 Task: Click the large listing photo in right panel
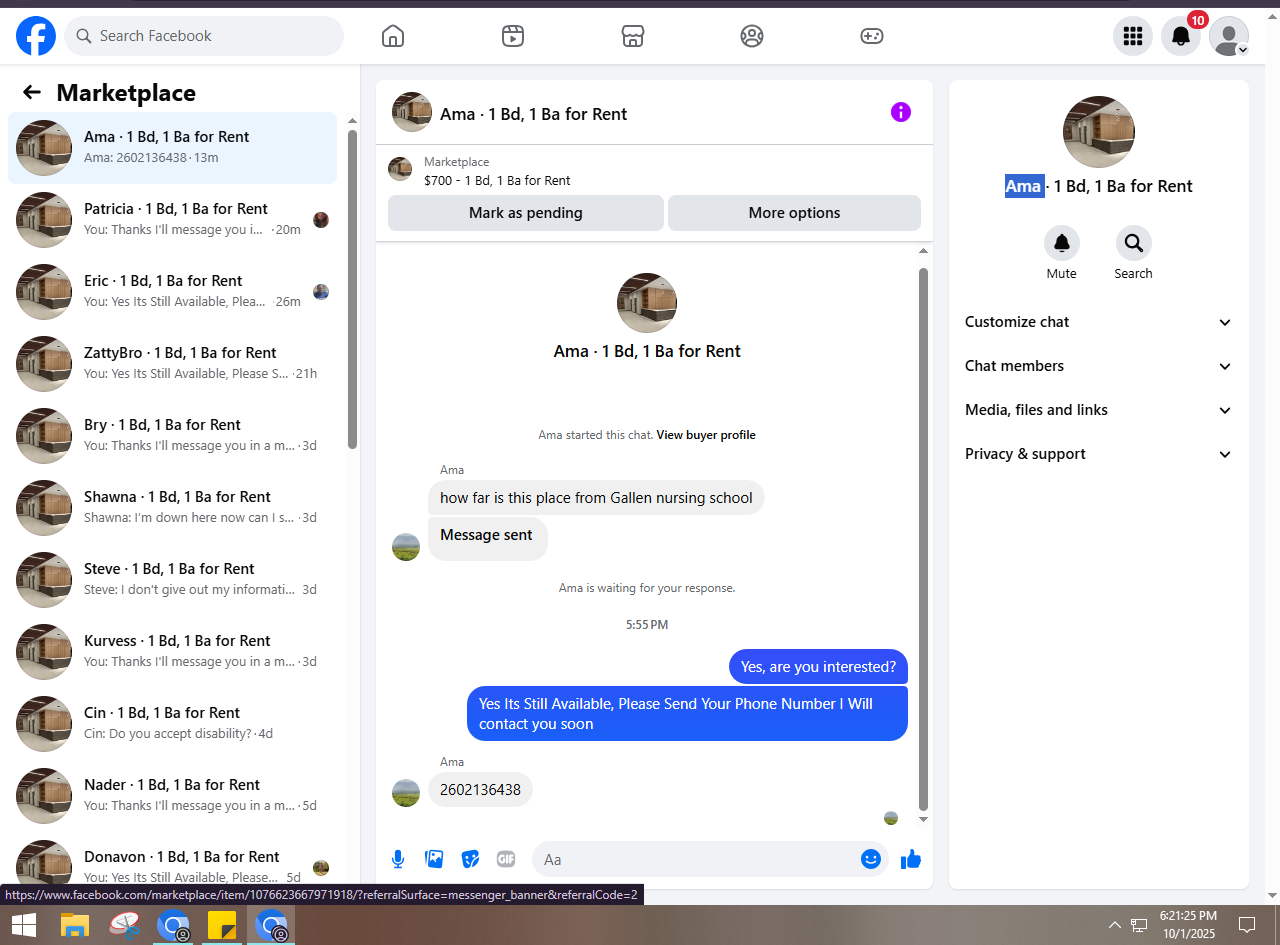pyautogui.click(x=1099, y=132)
